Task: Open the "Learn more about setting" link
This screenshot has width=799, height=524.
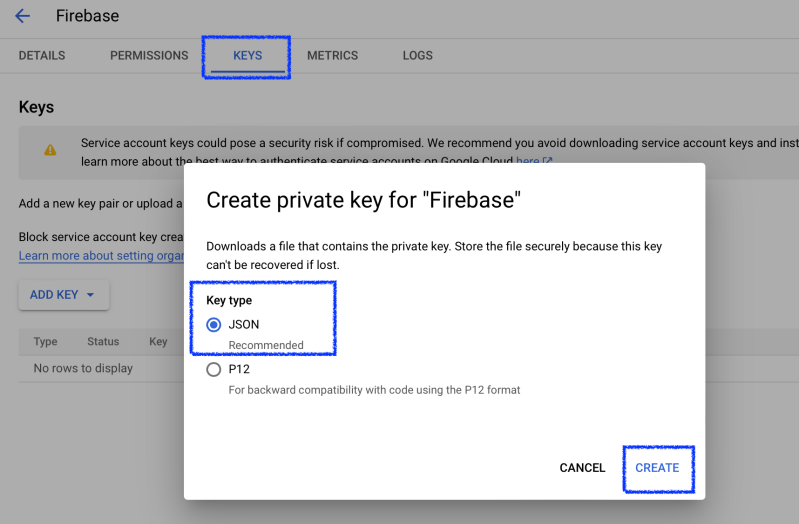Action: click(100, 256)
